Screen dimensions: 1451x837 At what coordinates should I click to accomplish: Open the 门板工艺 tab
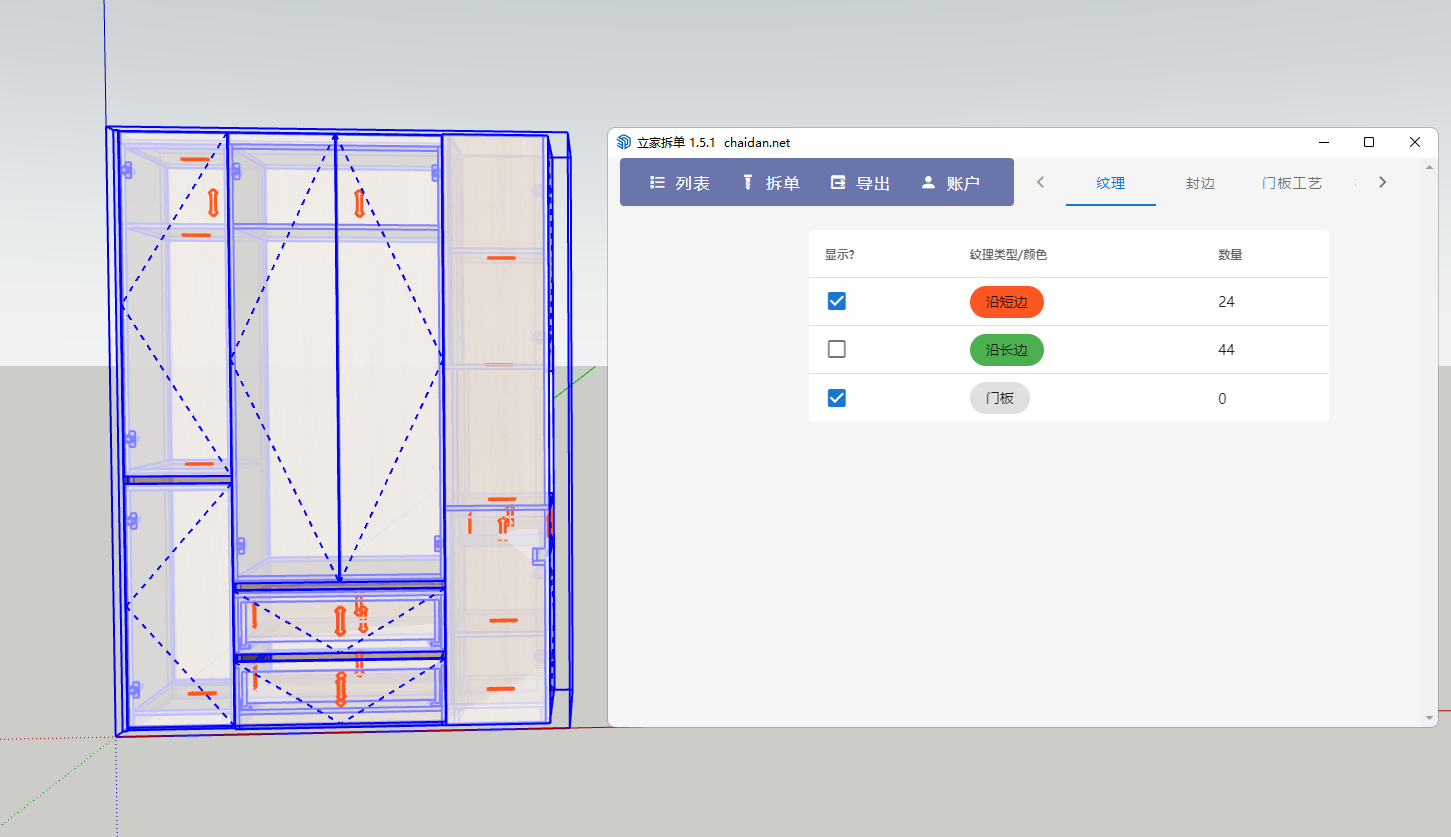pyautogui.click(x=1291, y=183)
